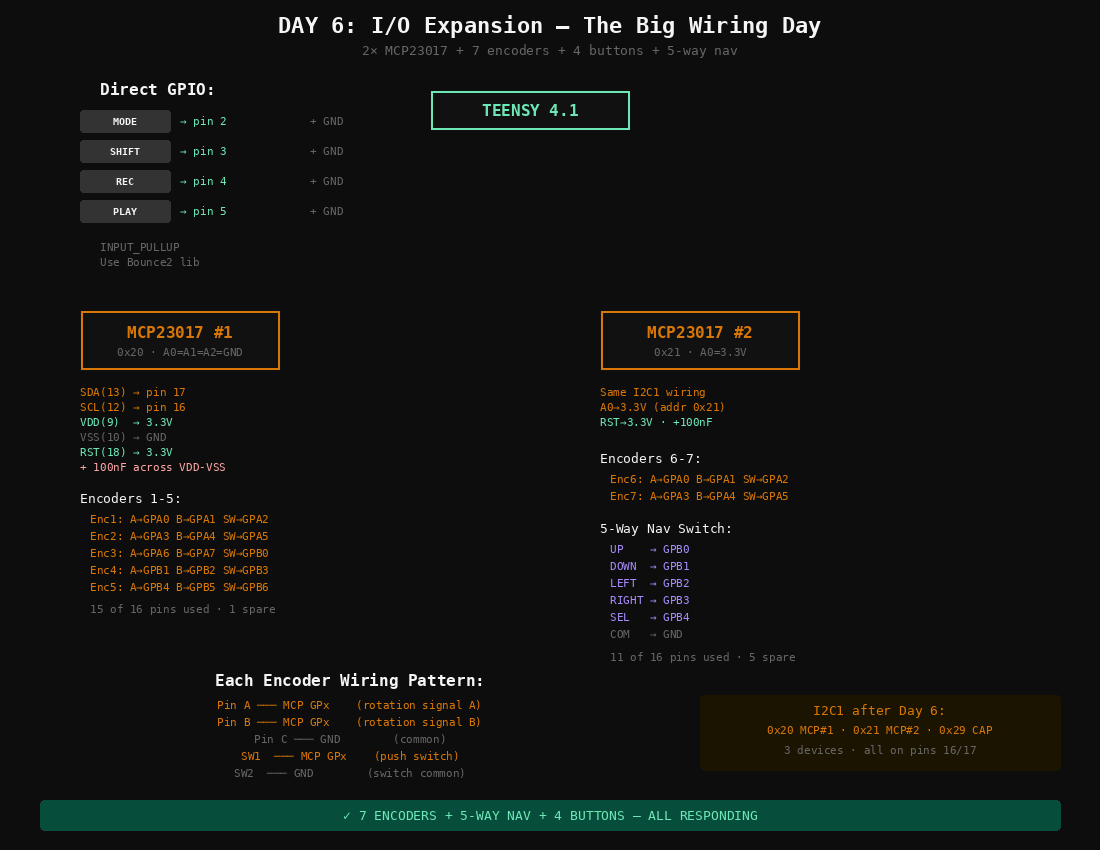The width and height of the screenshot is (1100, 850).
Task: Click 'COM → GND' row
Action: [x=646, y=635]
